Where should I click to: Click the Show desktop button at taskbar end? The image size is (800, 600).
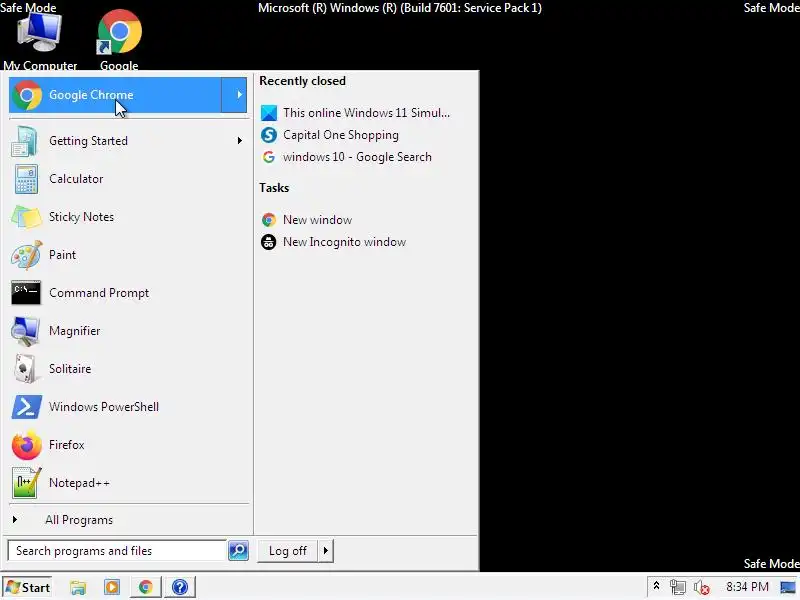point(788,587)
